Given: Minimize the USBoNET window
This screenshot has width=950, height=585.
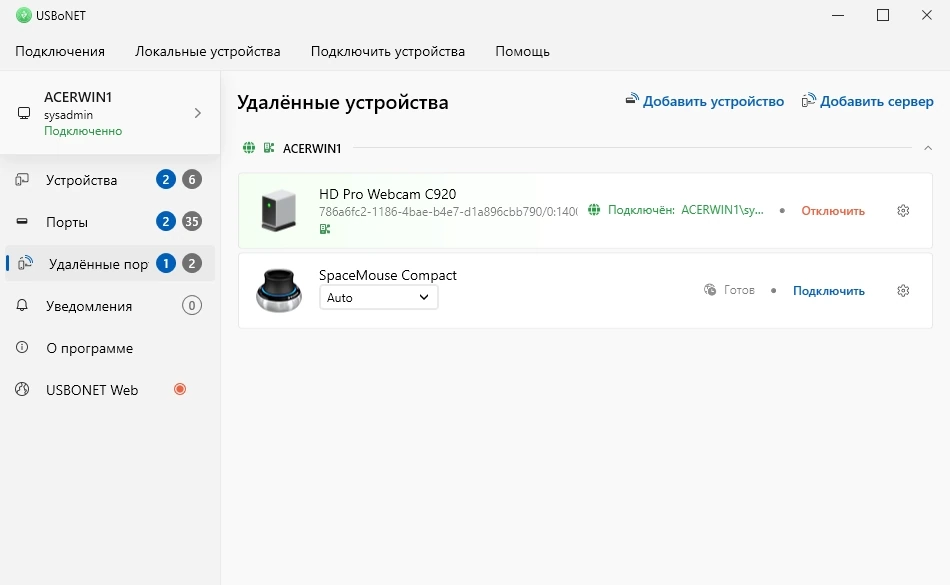Looking at the screenshot, I should pos(838,15).
